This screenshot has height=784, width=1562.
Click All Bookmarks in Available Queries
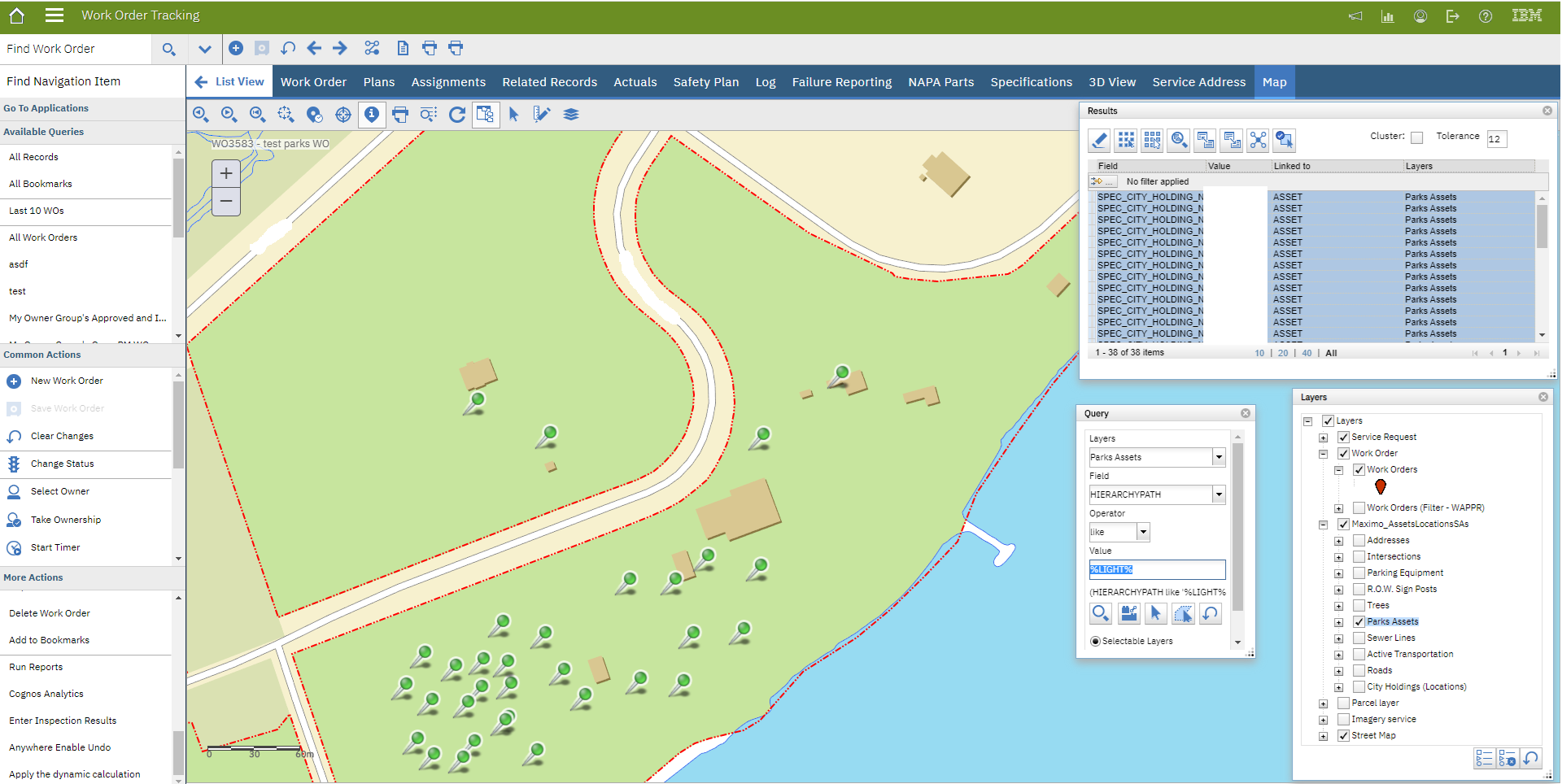point(42,184)
